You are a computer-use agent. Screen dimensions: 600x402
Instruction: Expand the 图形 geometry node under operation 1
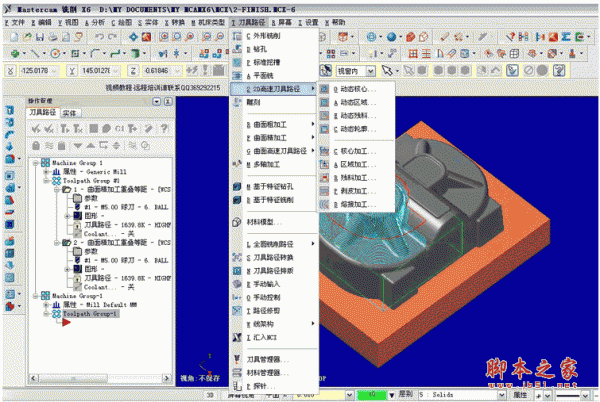tap(67, 216)
